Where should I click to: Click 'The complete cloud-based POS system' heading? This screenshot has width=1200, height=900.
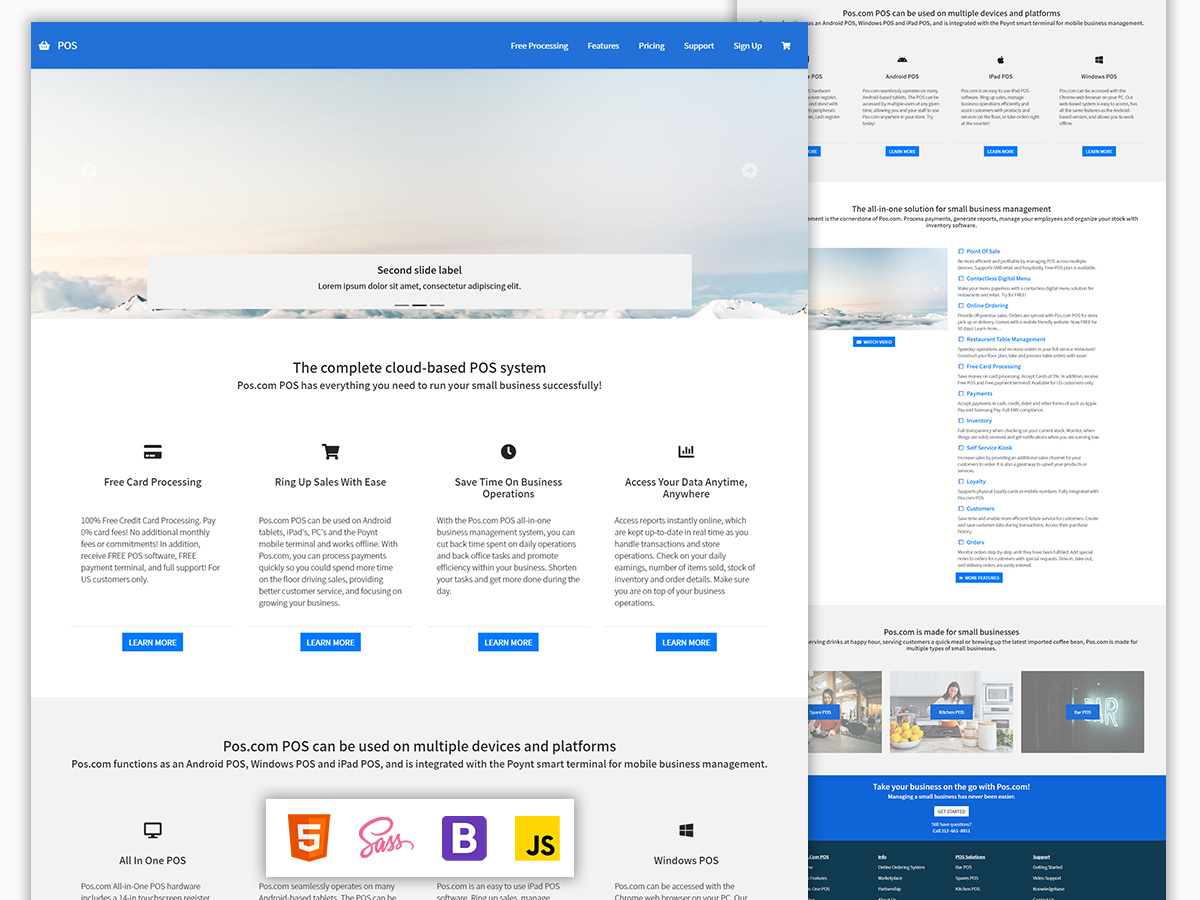(x=419, y=368)
